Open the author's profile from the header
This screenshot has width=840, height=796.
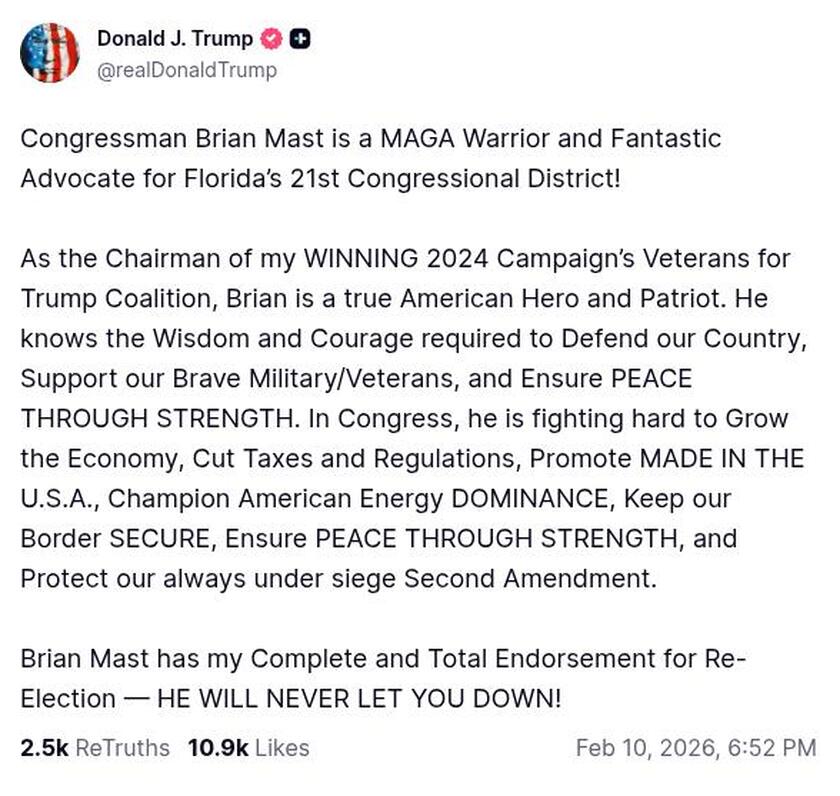coord(174,39)
